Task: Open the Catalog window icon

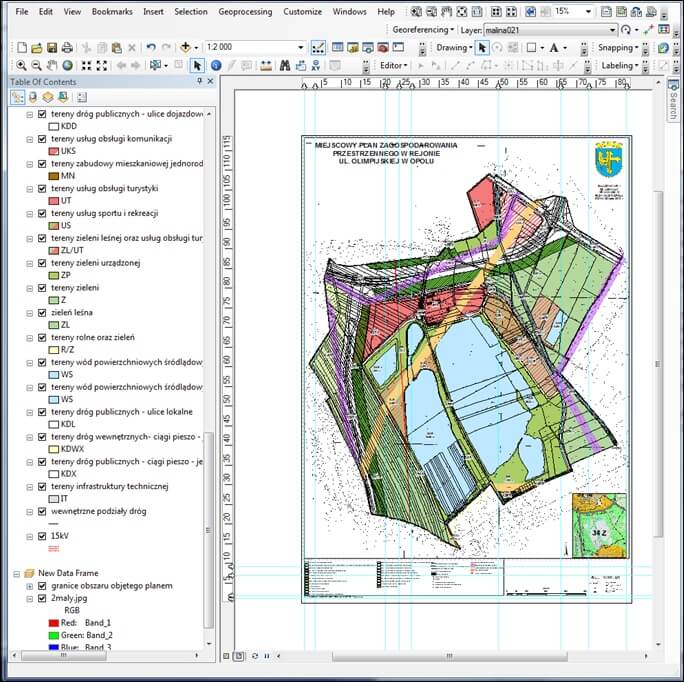Action: (x=352, y=47)
